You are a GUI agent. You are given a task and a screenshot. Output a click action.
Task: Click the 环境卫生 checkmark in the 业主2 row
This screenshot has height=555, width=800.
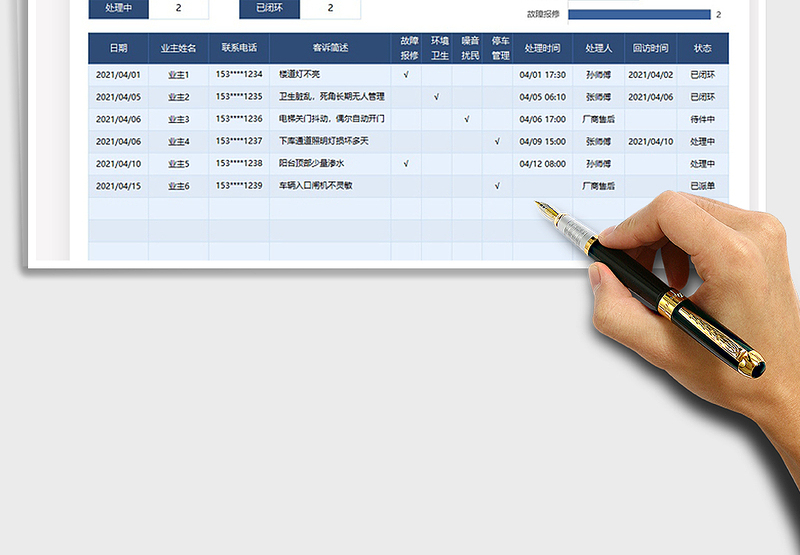point(436,97)
